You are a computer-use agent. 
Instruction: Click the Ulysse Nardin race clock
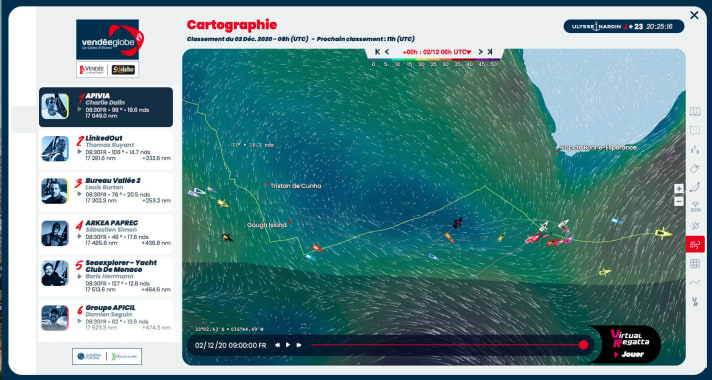(624, 26)
